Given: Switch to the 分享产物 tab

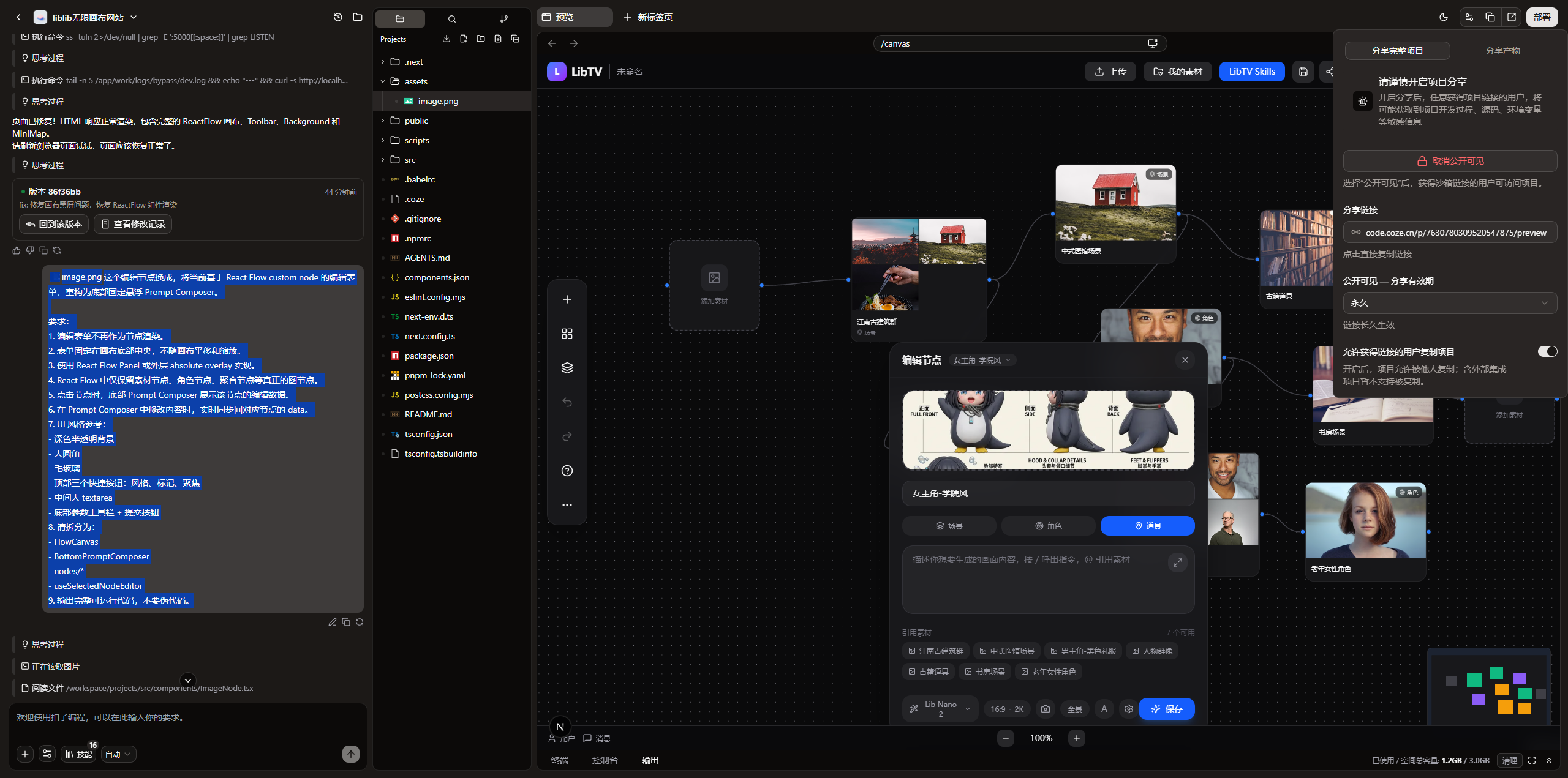Looking at the screenshot, I should [x=1502, y=51].
